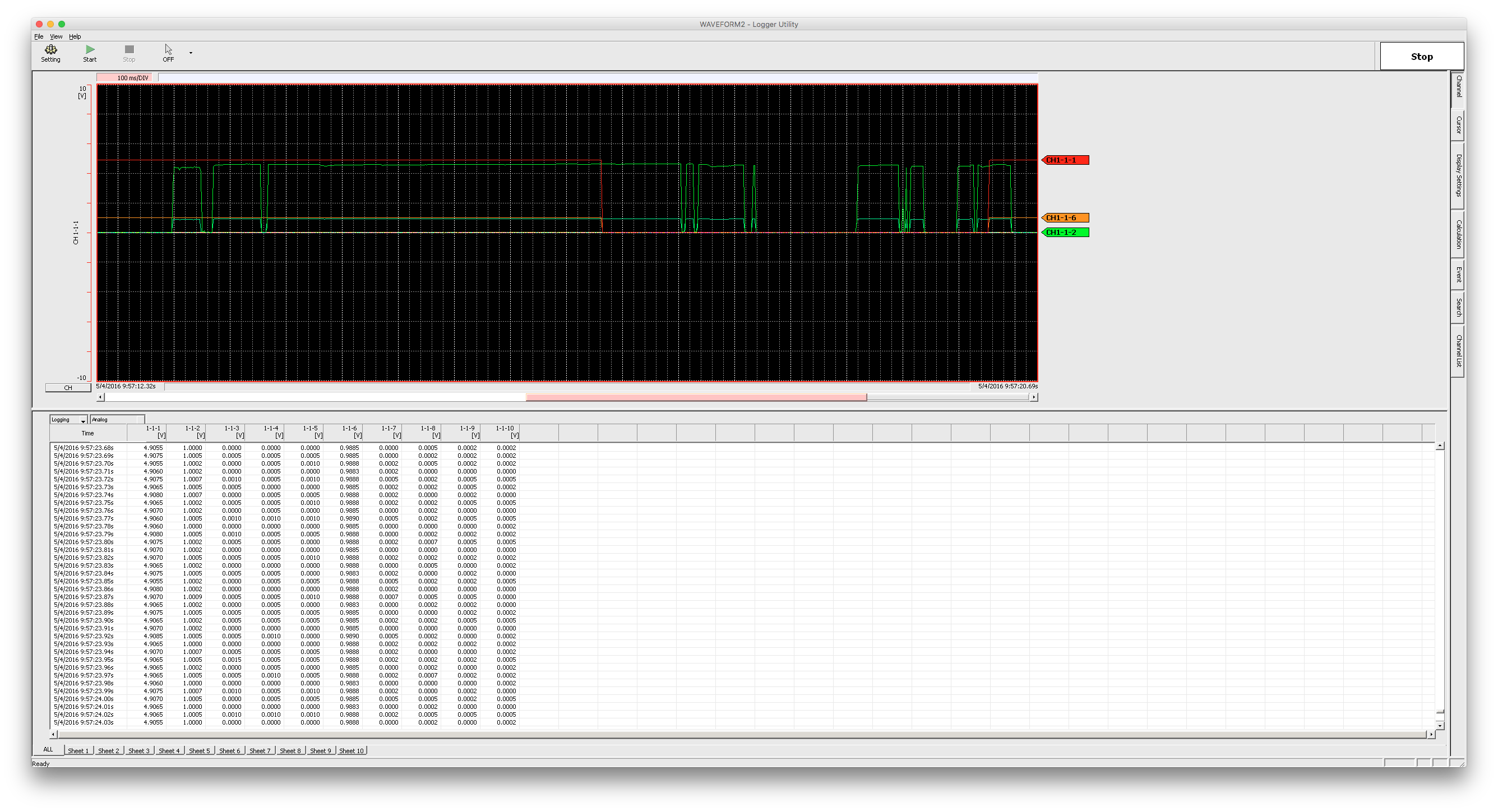The width and height of the screenshot is (1498, 812).
Task: Click the Stop square icon in toolbar
Action: pyautogui.click(x=128, y=49)
